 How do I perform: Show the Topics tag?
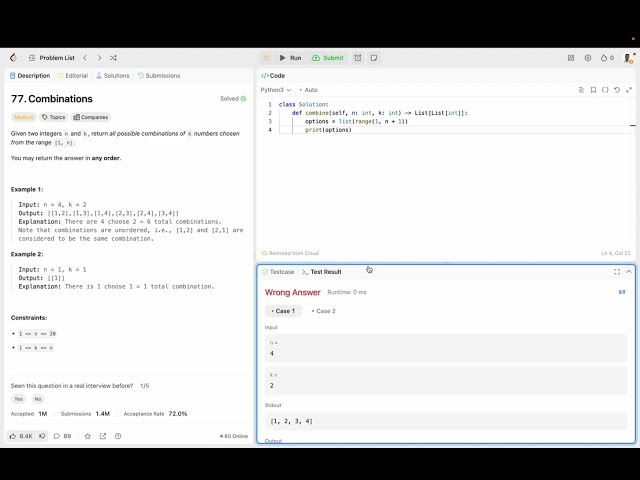tap(53, 117)
